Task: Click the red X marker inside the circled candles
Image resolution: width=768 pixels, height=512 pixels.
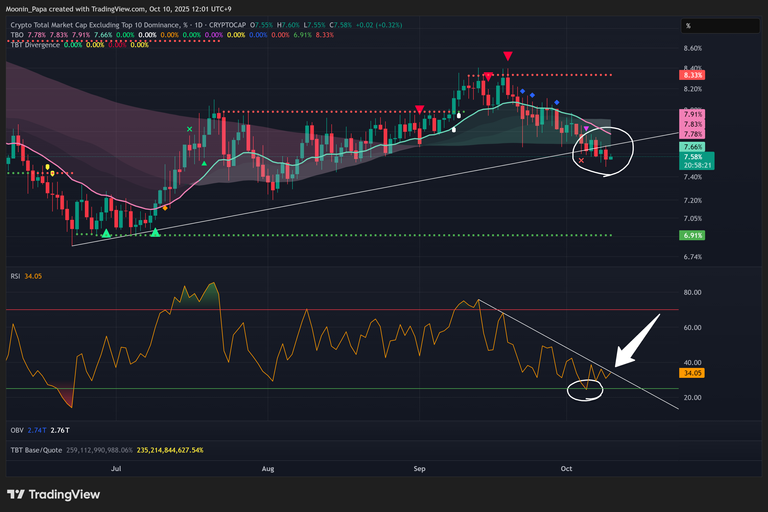Action: (582, 160)
